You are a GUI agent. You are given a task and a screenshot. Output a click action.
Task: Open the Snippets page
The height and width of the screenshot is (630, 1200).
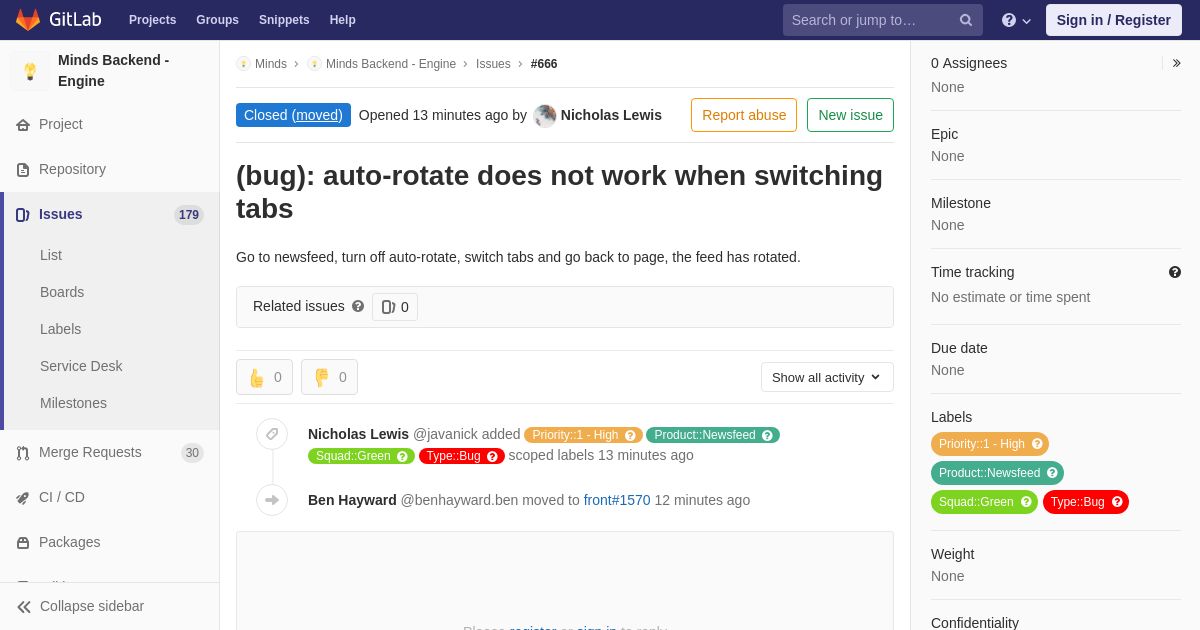pos(284,20)
